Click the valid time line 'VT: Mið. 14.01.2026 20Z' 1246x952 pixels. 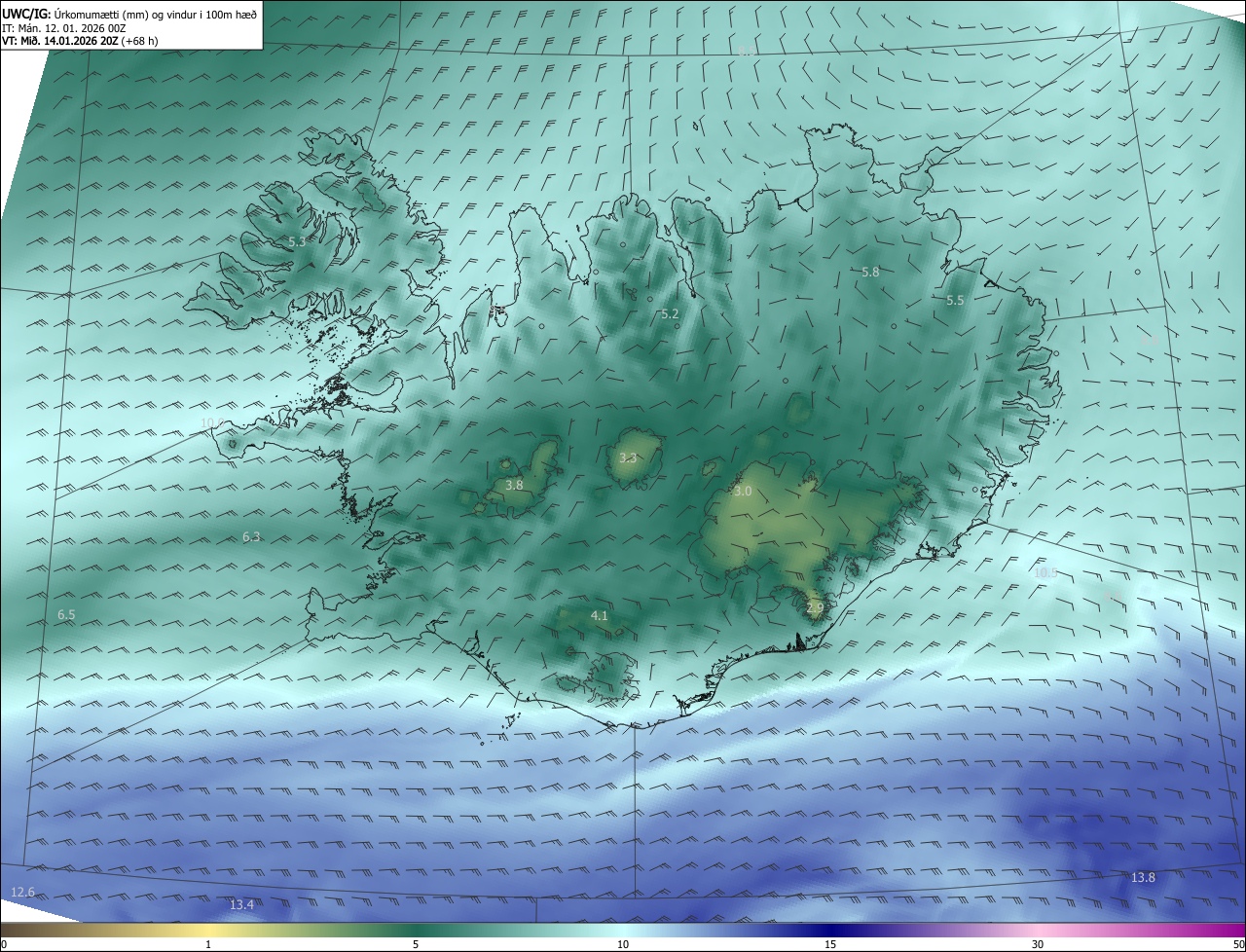click(x=60, y=41)
